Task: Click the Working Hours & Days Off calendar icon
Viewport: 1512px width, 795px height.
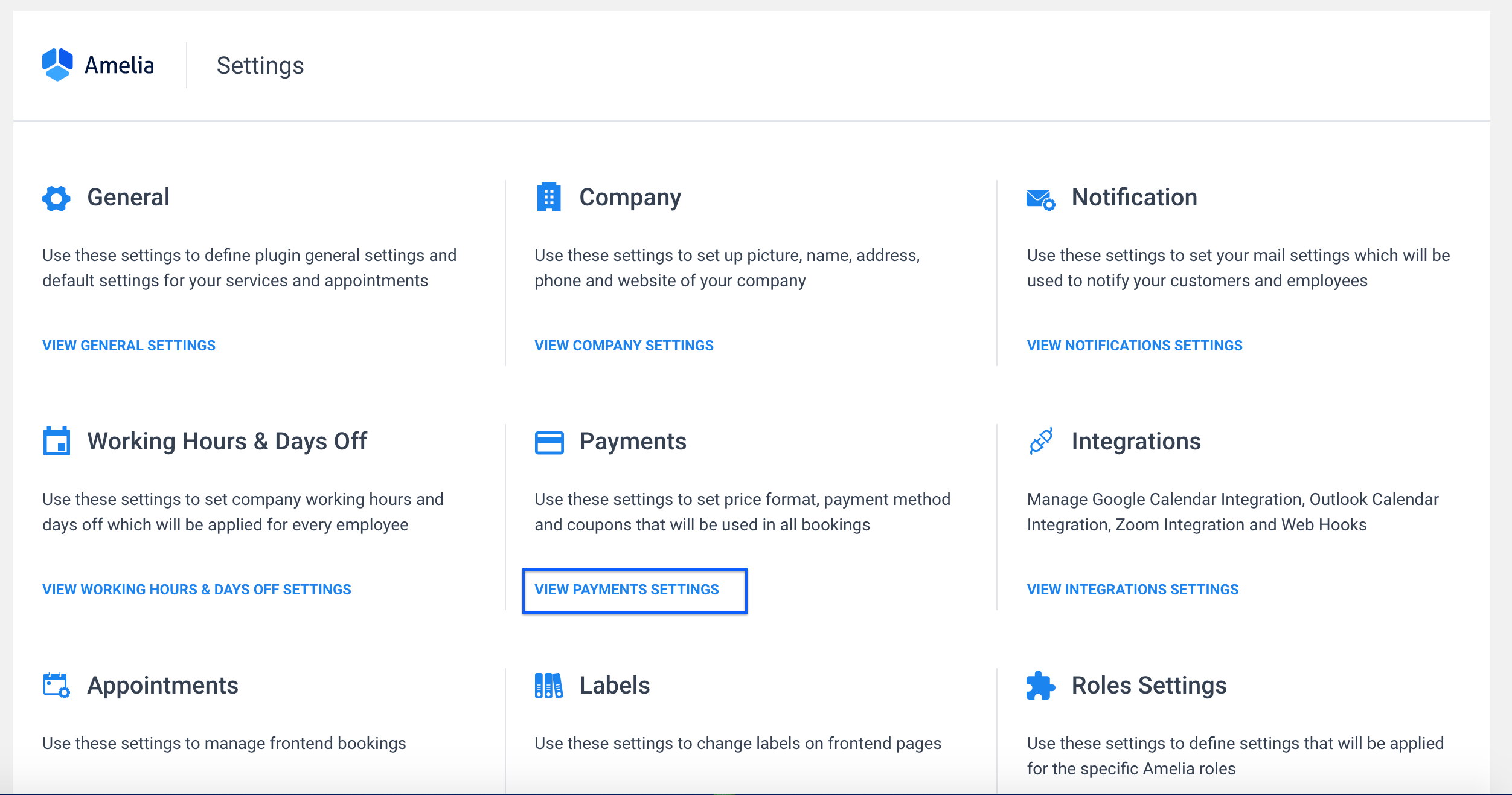Action: (57, 442)
